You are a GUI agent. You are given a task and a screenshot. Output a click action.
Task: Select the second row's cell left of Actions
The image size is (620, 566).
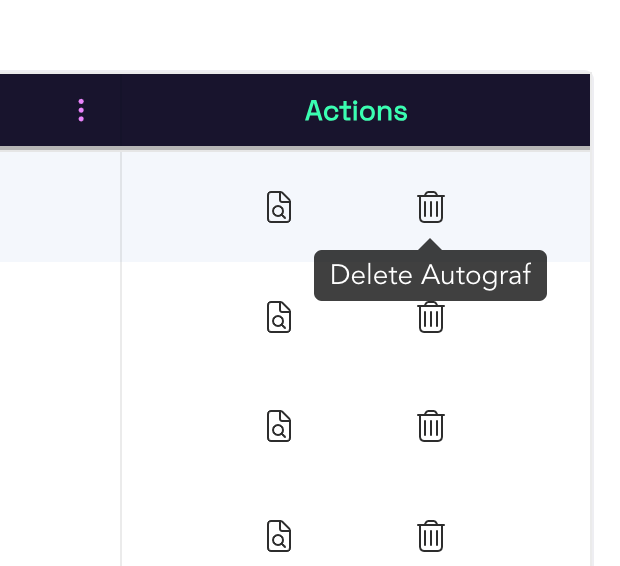[60, 317]
